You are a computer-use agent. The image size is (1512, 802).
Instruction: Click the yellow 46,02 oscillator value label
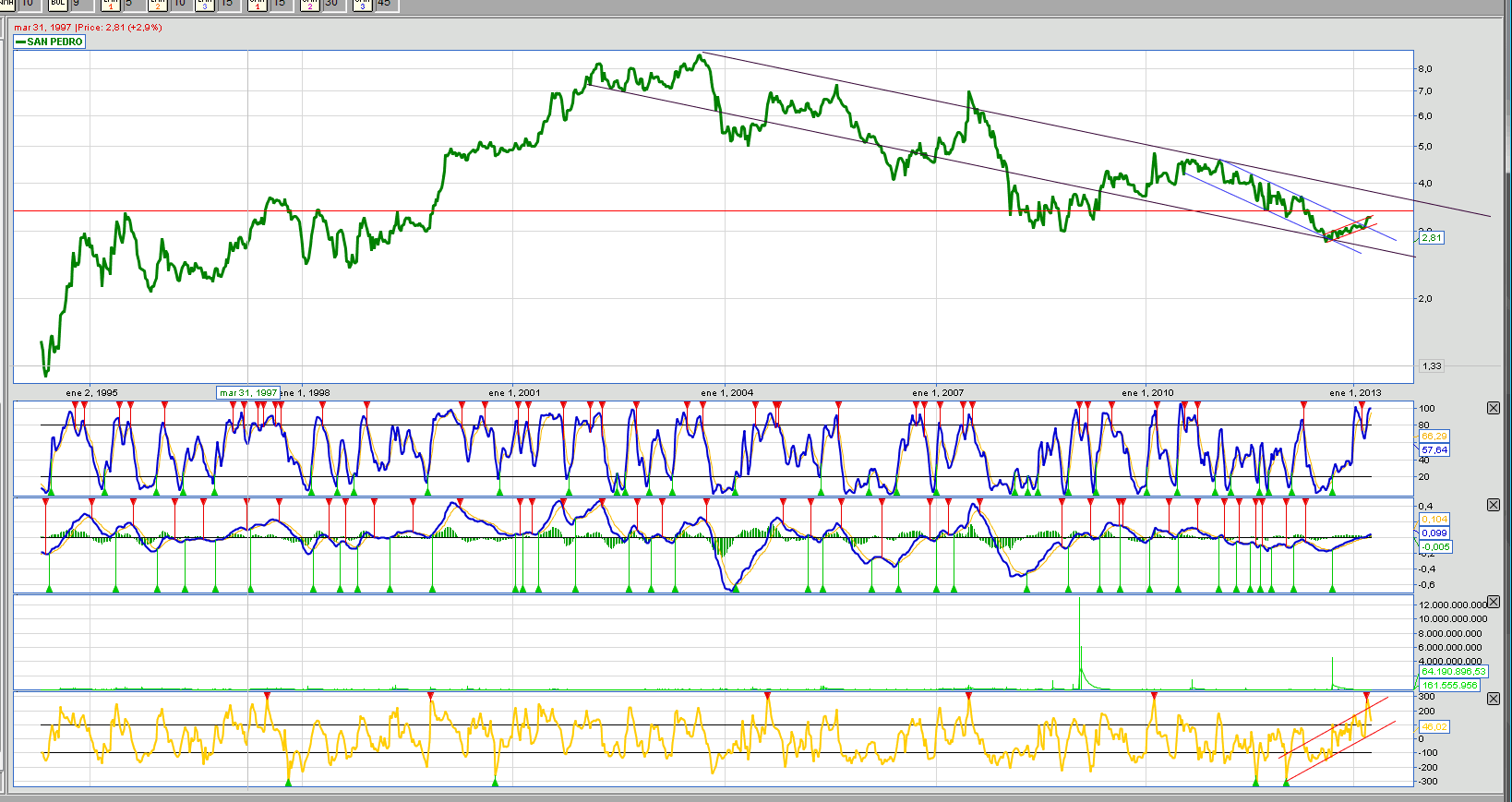coord(1434,727)
